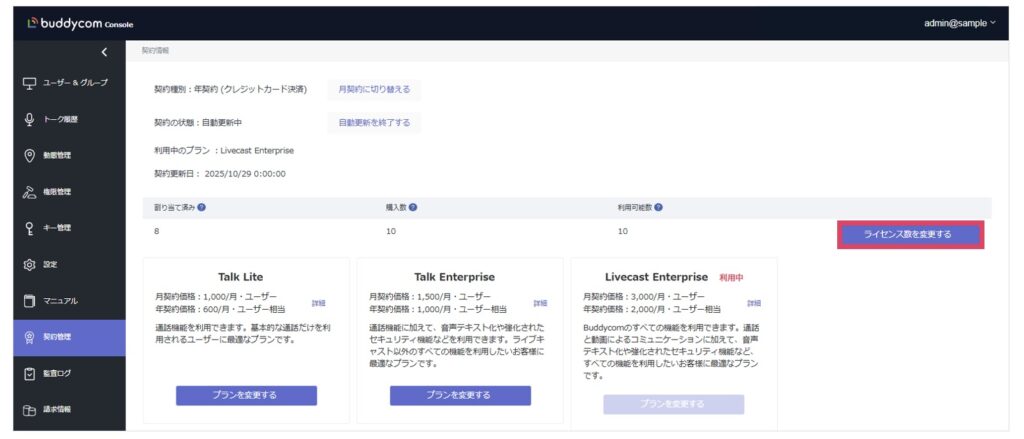Click 自動更新を終了する button
The width and height of the screenshot is (1024, 439).
374,123
